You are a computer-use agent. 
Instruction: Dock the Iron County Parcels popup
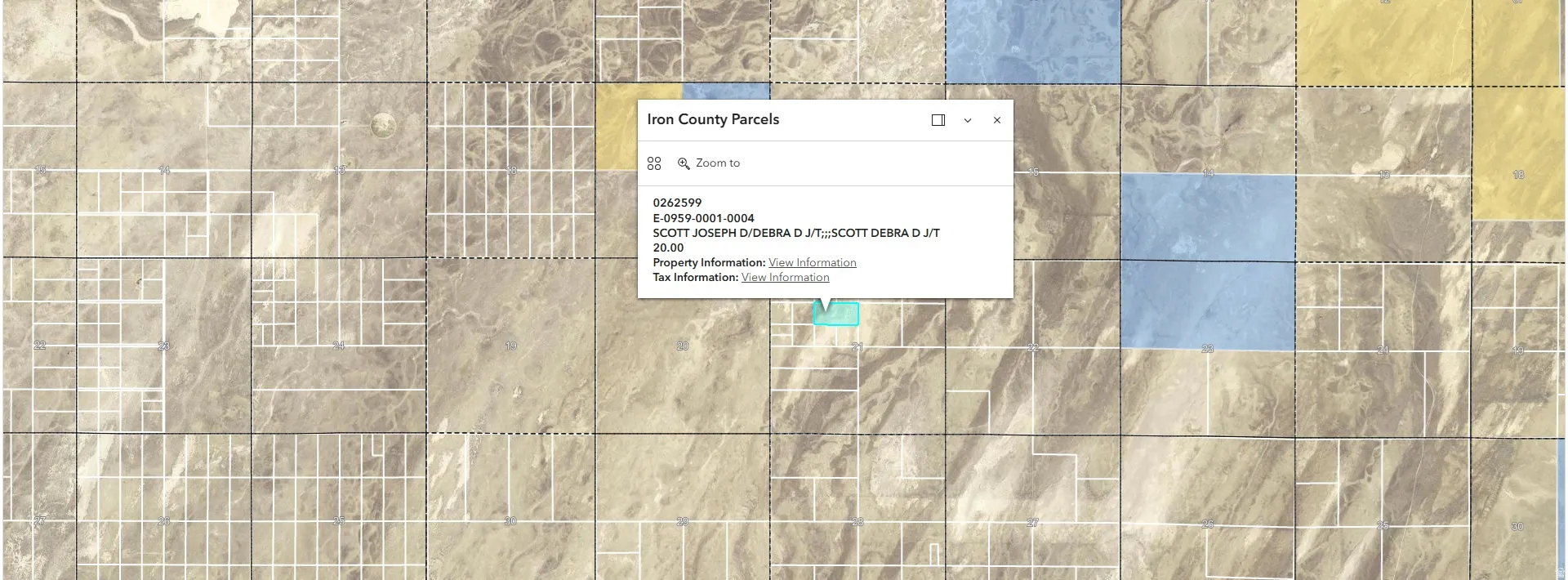pos(938,120)
